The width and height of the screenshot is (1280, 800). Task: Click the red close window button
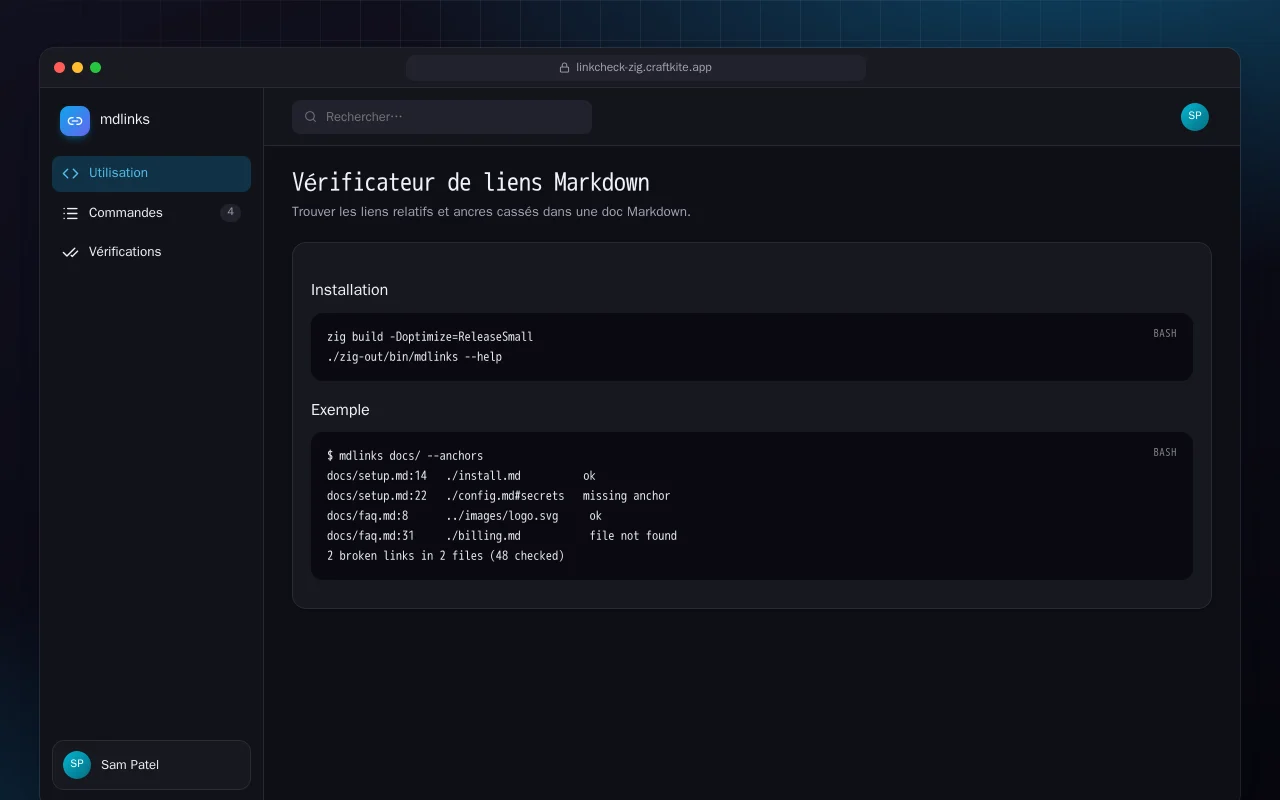point(60,68)
